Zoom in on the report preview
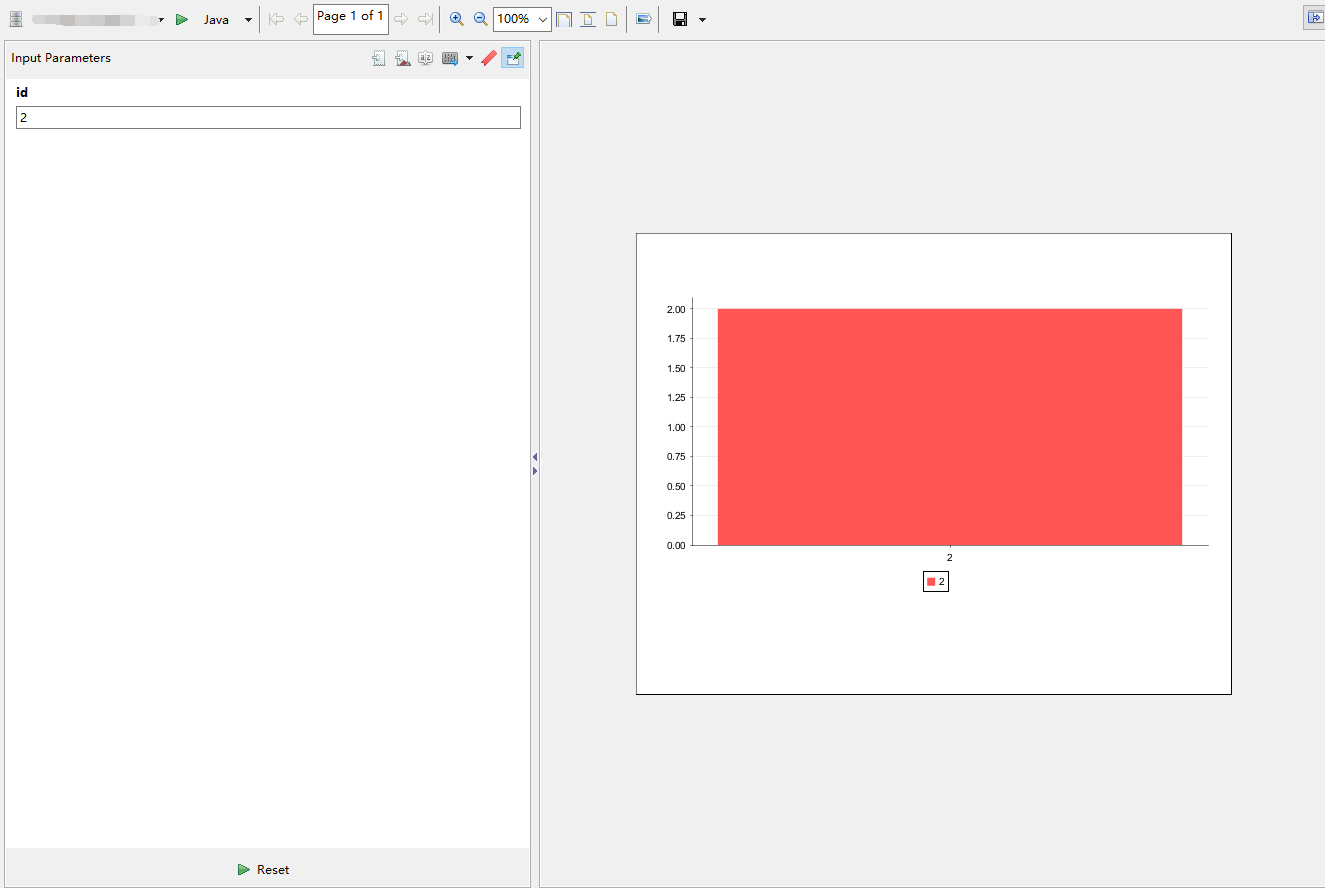The image size is (1325, 888). 457,19
